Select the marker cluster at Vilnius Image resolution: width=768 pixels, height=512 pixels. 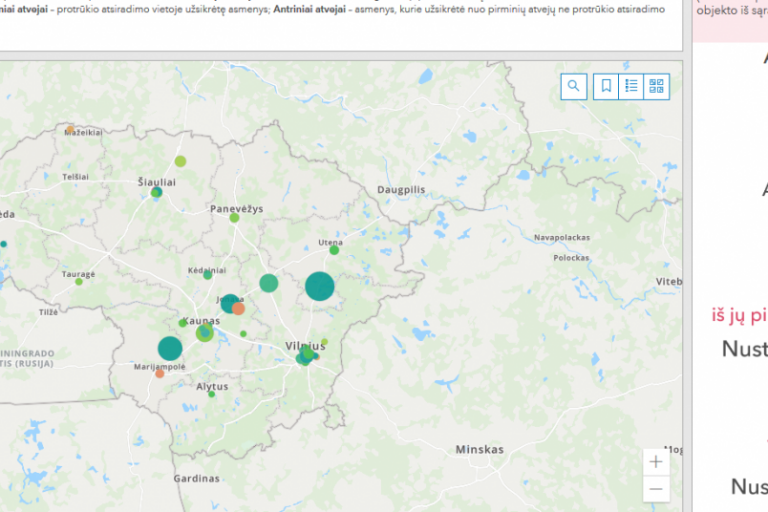click(307, 355)
